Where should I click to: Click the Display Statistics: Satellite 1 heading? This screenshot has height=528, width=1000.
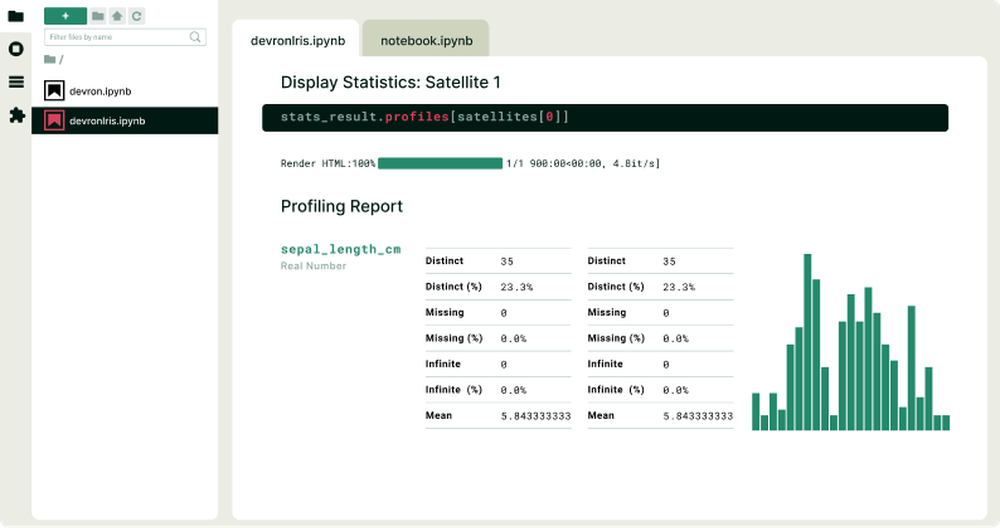[390, 82]
